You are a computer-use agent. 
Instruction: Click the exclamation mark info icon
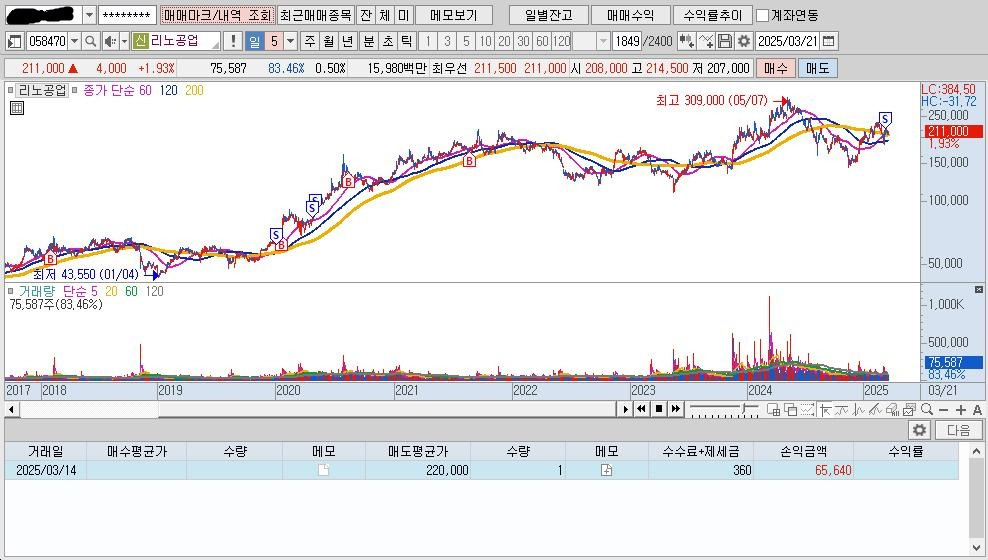tap(233, 41)
